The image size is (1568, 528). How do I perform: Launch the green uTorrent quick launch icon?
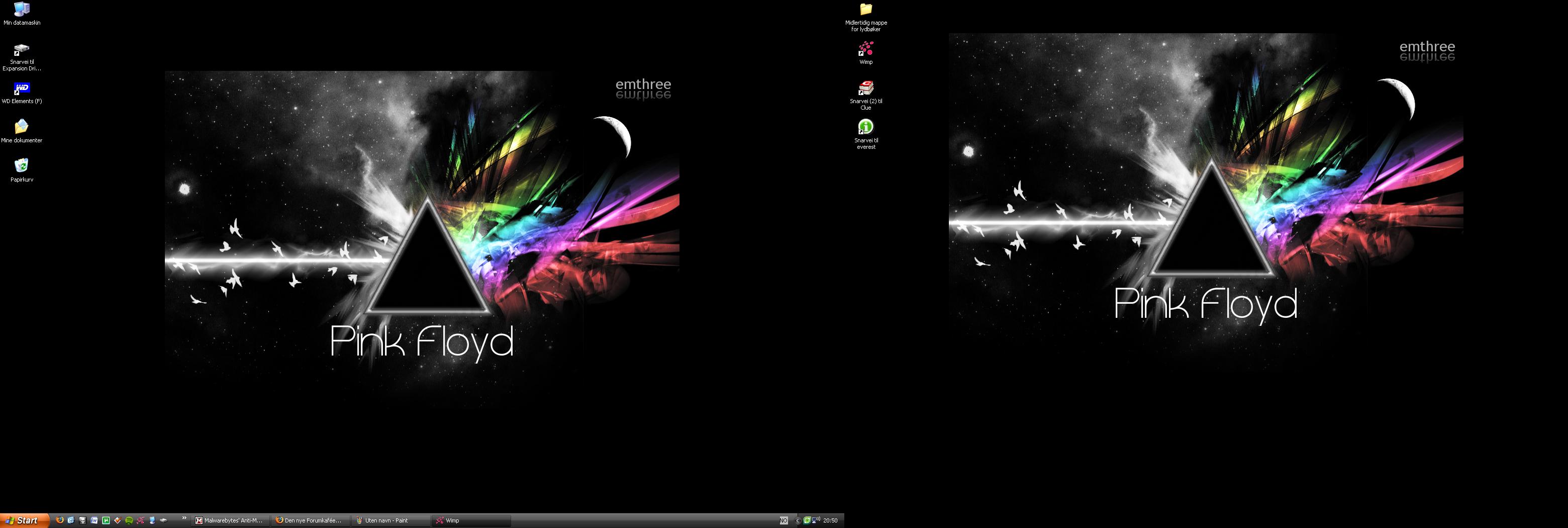(x=106, y=520)
